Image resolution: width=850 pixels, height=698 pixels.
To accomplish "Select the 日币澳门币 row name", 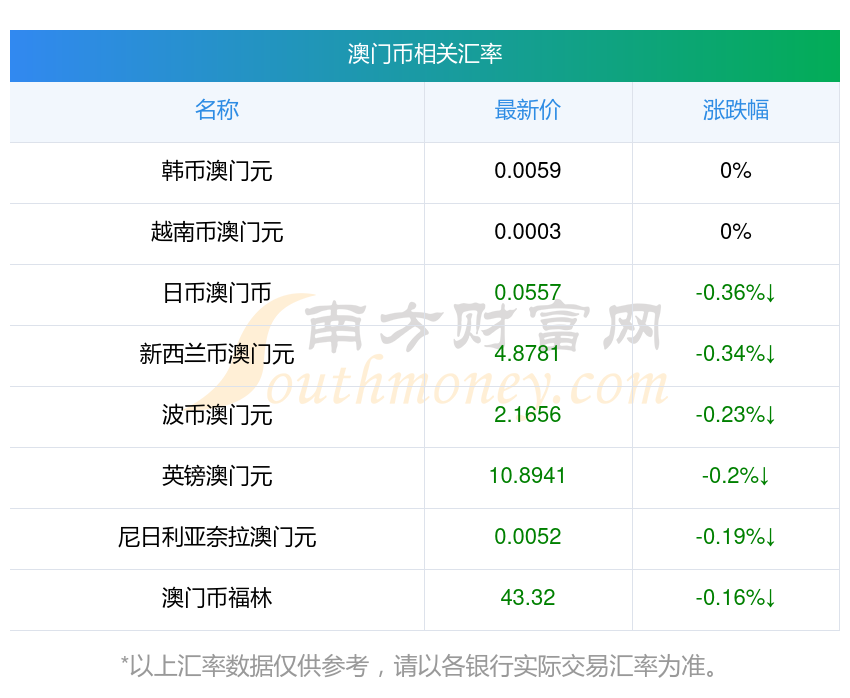I will [217, 293].
